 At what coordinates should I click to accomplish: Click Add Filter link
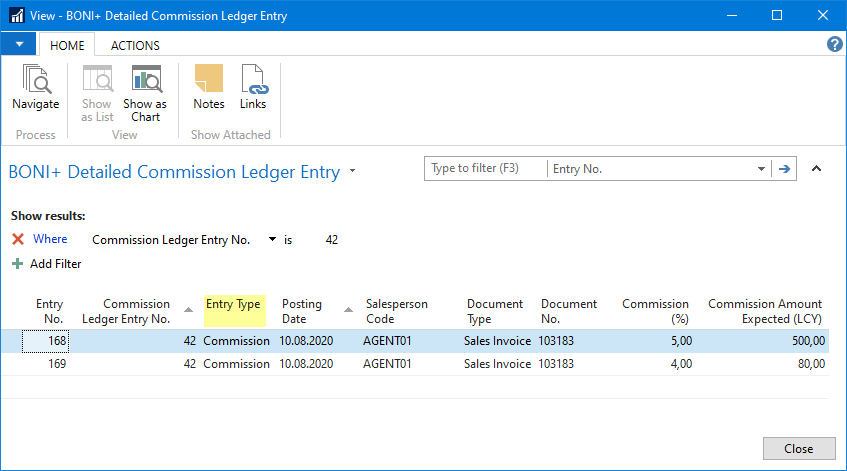tap(55, 264)
